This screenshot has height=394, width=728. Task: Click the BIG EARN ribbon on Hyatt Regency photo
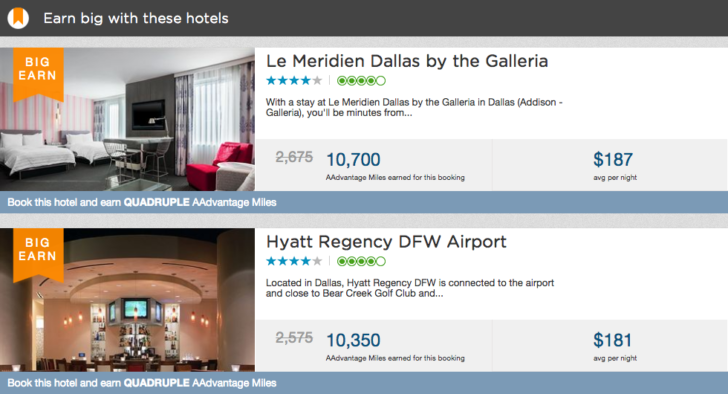coord(38,255)
